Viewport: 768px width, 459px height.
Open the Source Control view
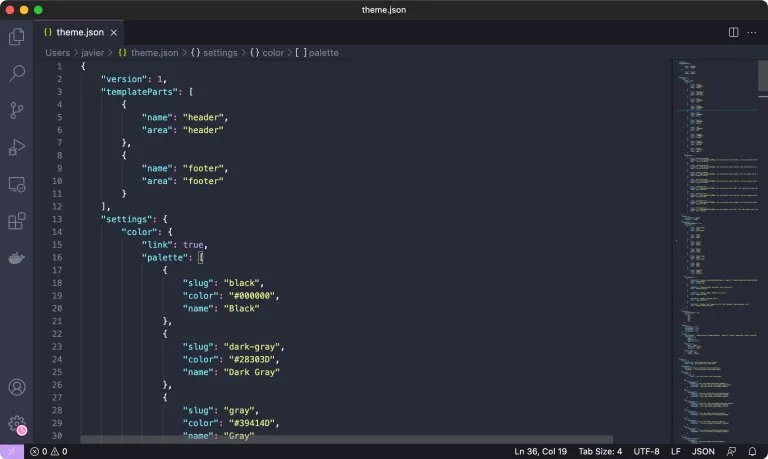click(x=17, y=110)
